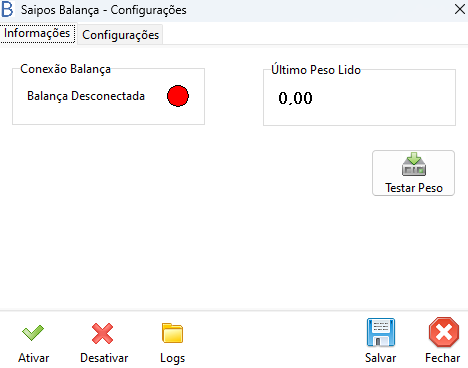Click the Fechar text label
This screenshot has width=468, height=368.
coord(443,358)
